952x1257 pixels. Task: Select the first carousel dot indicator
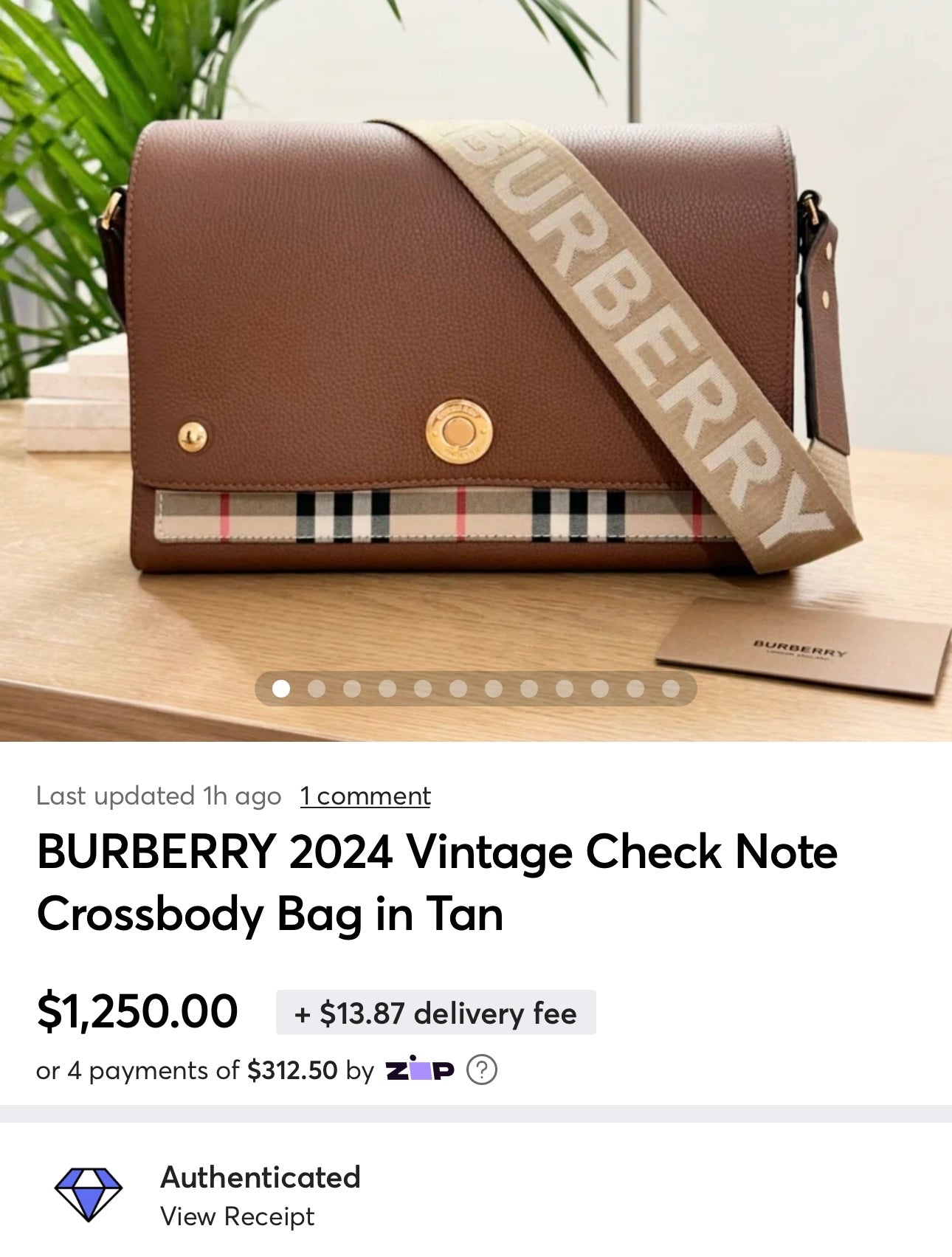[x=280, y=689]
